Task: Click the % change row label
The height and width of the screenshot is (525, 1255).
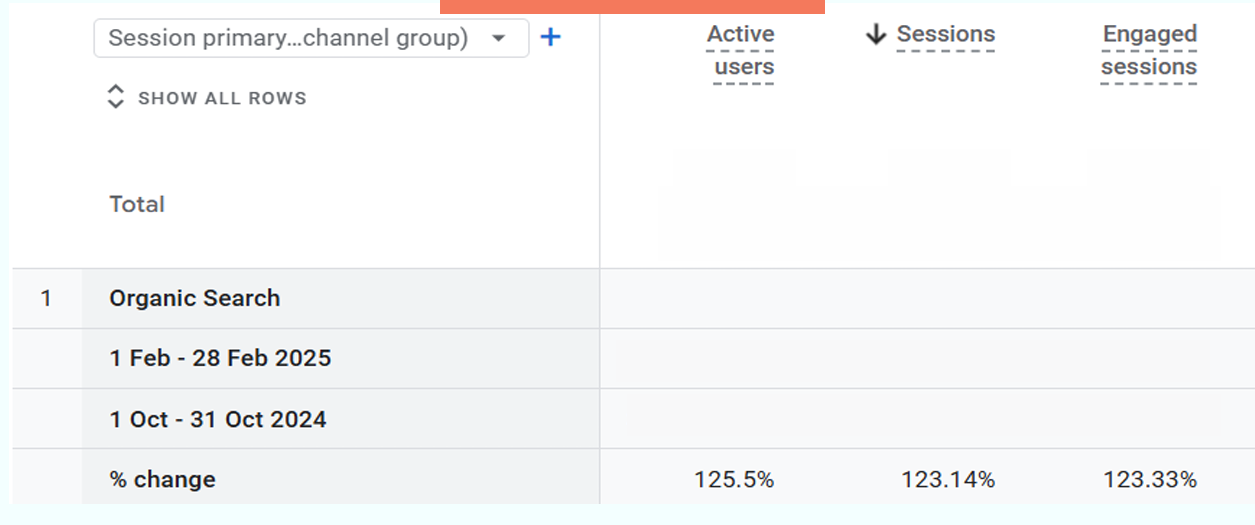Action: pos(162,479)
